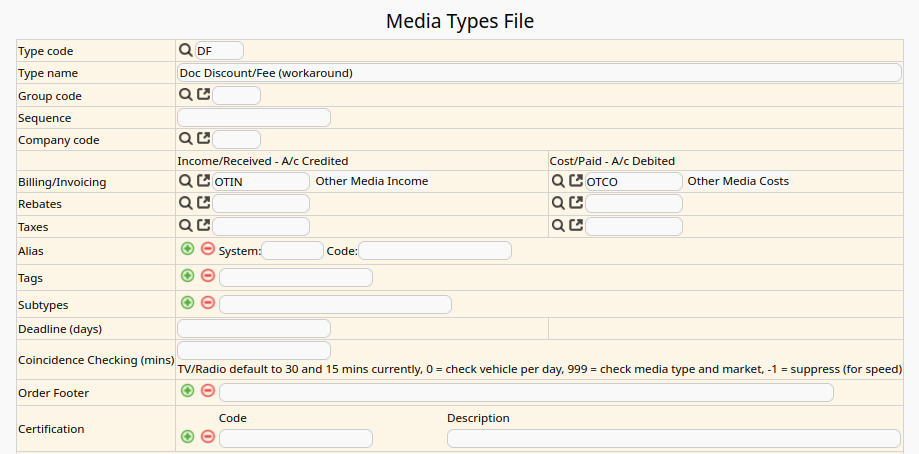The height and width of the screenshot is (454, 919).
Task: Click the Company code search magnifier icon
Action: [x=186, y=139]
